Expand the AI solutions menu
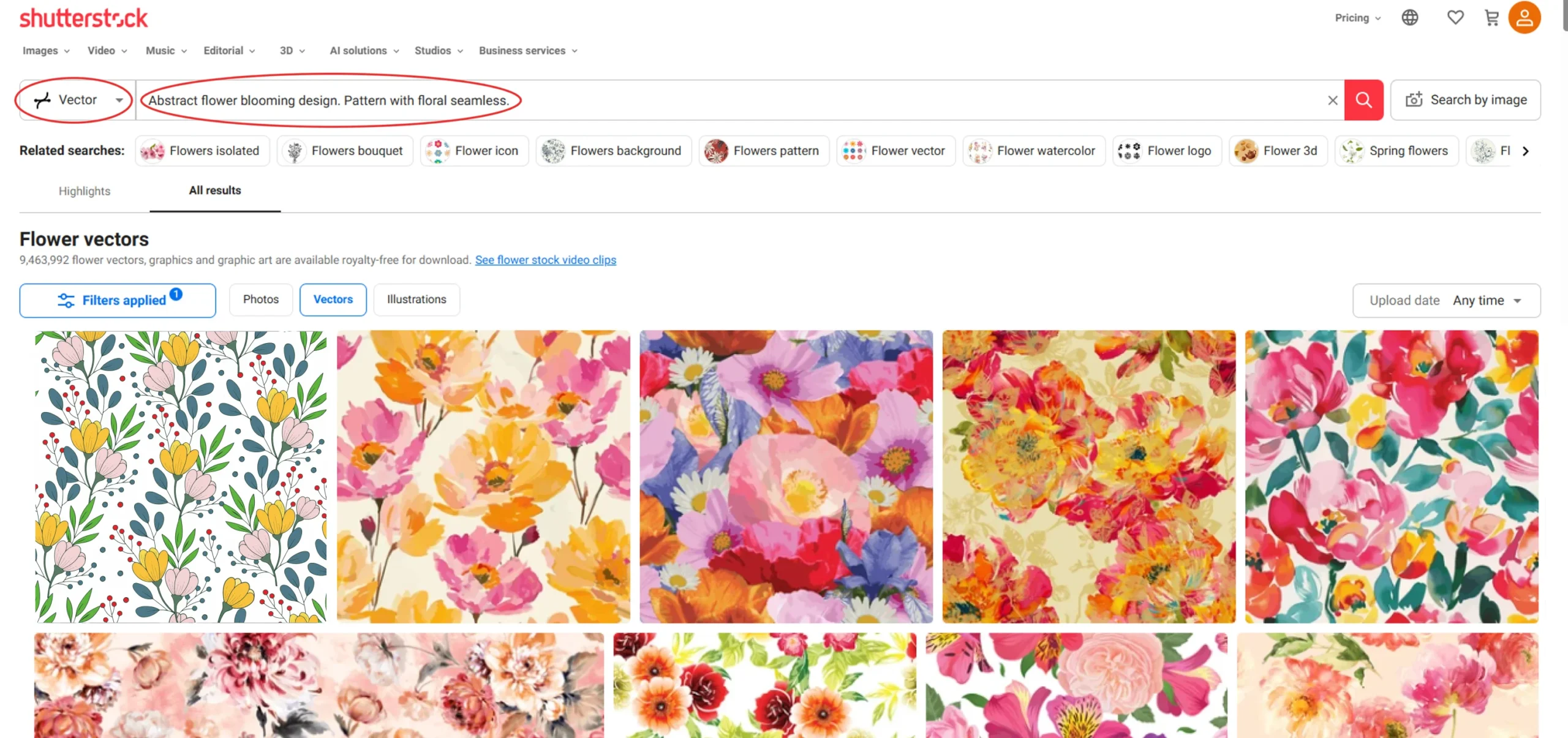 364,51
